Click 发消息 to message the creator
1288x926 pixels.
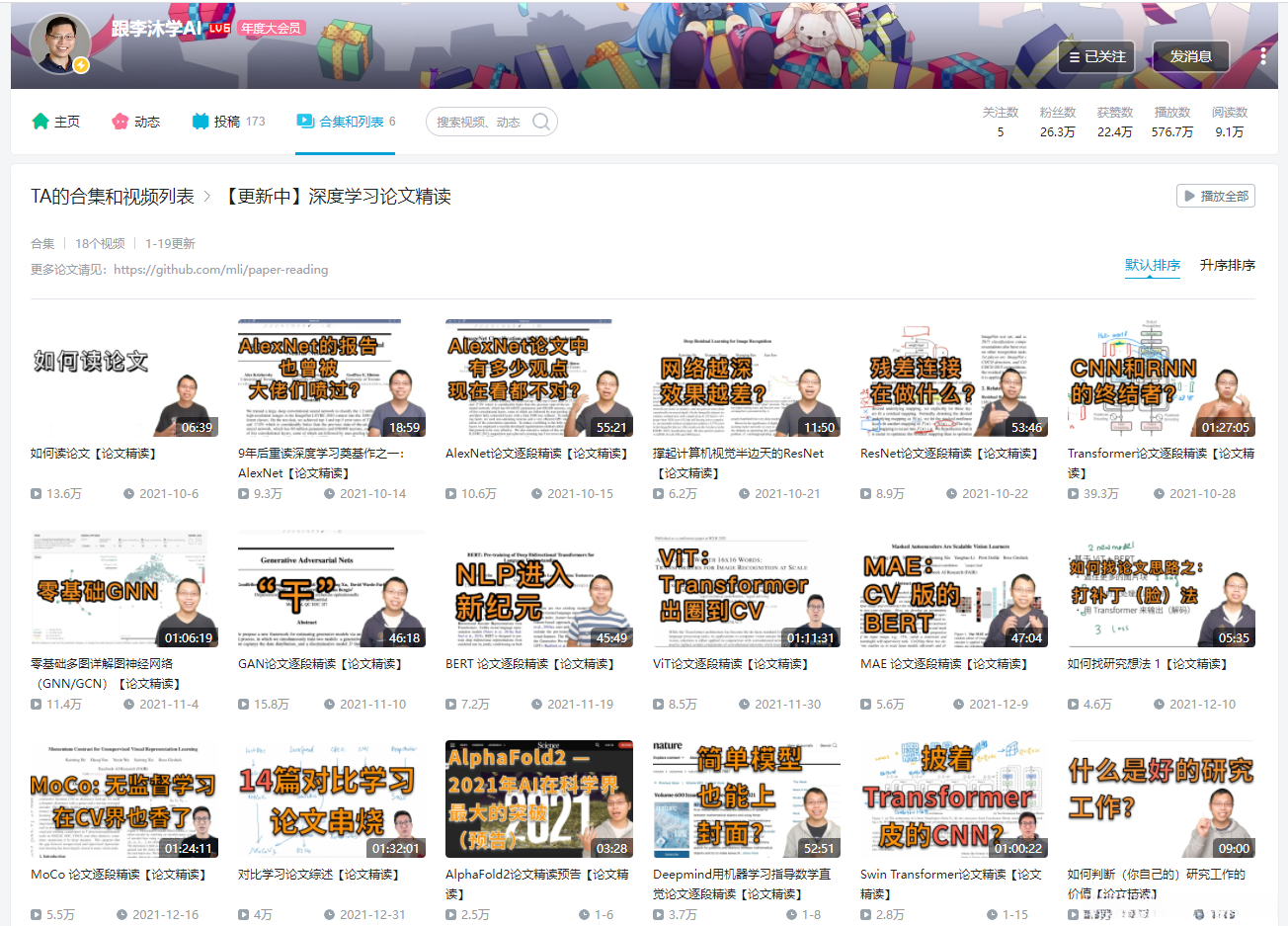pyautogui.click(x=1190, y=57)
